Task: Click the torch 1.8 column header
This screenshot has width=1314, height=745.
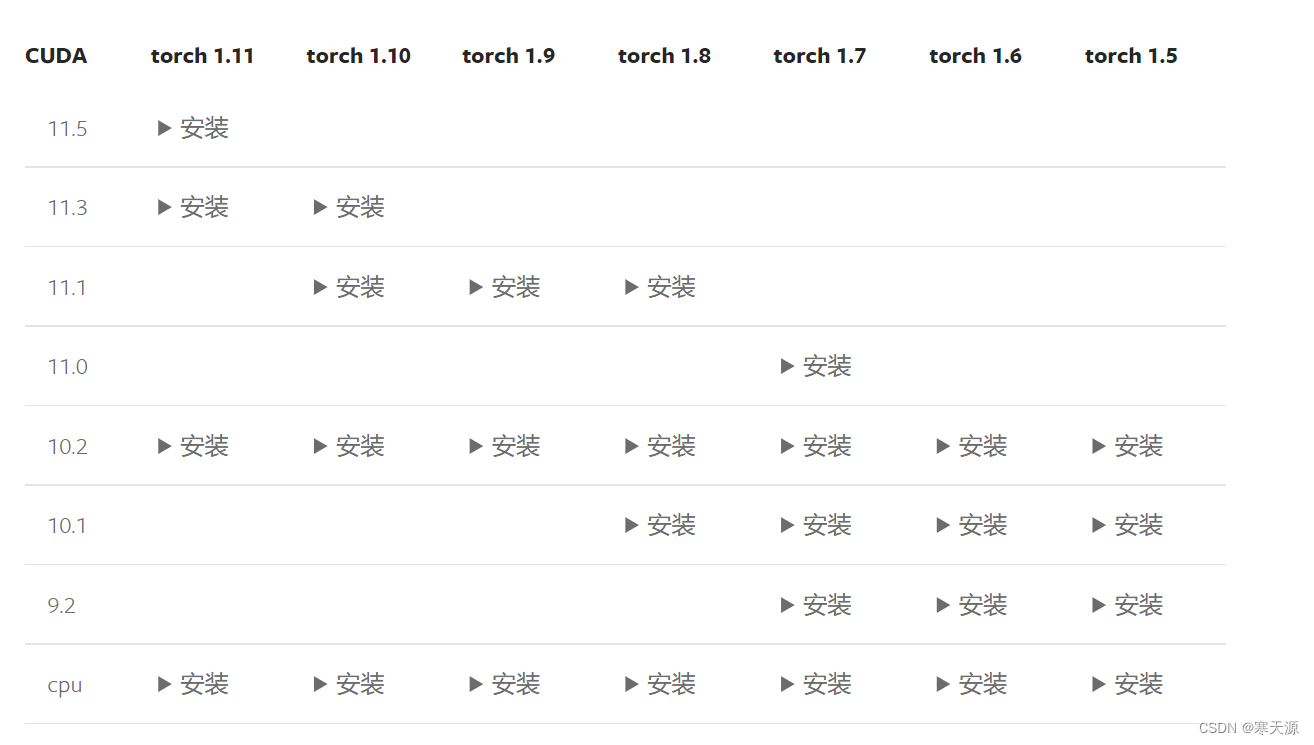Action: [x=665, y=56]
